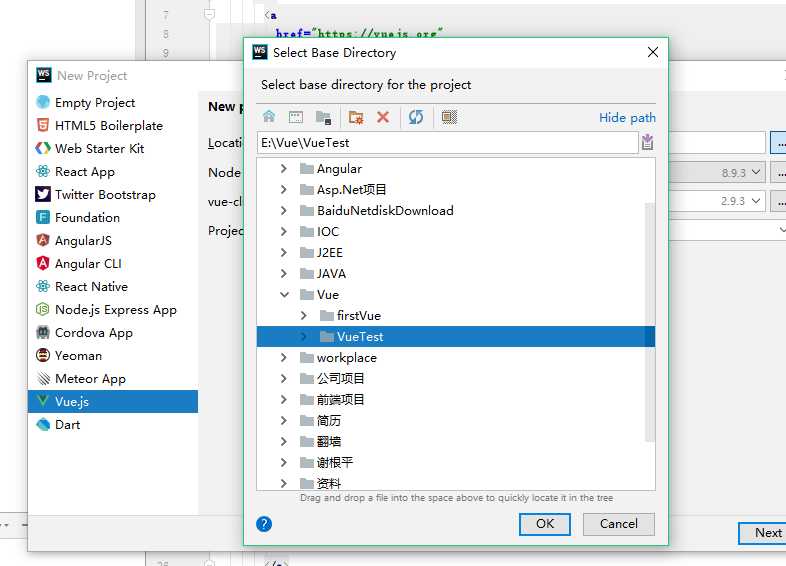
Task: Click browse button beside Location field
Action: [778, 143]
